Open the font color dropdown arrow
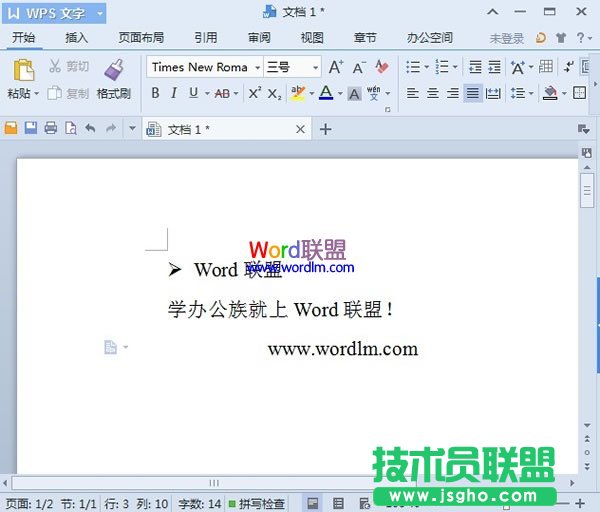600x512 pixels. tap(340, 94)
